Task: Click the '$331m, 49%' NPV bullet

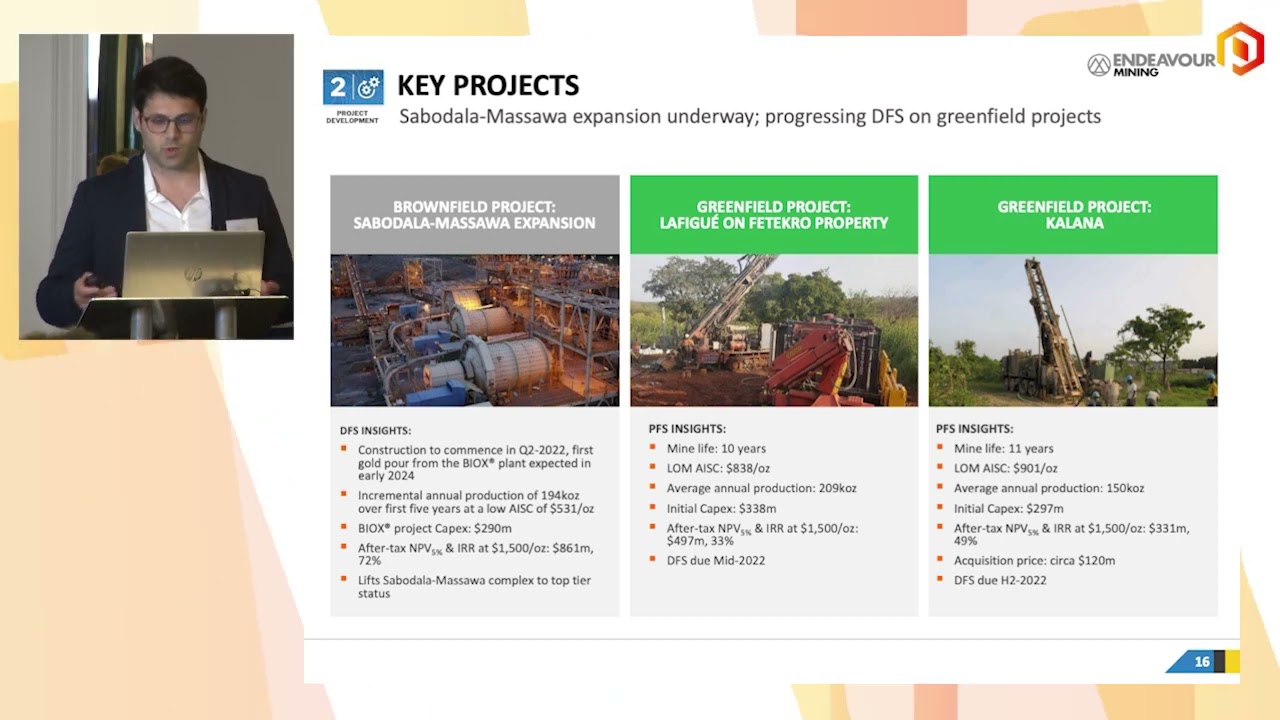Action: [x=1072, y=534]
